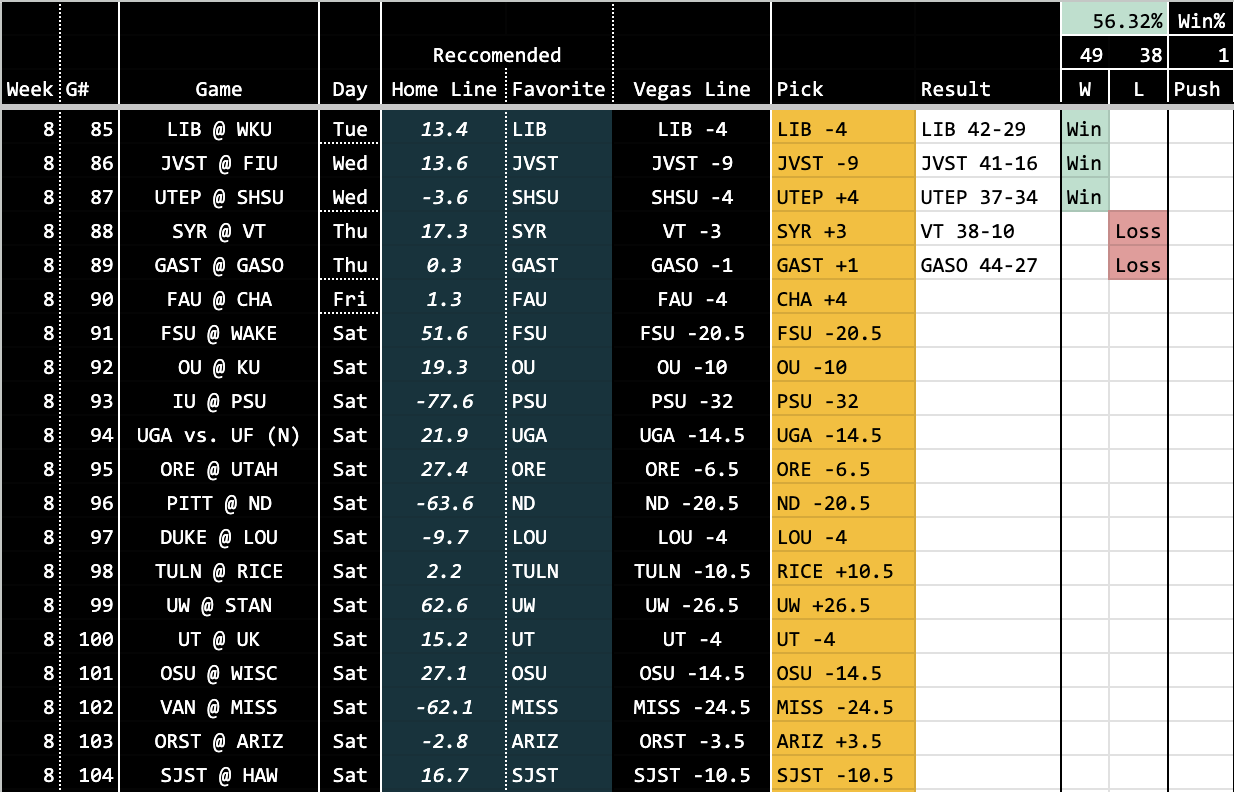This screenshot has width=1234, height=792.
Task: Click the -77.6 home line cell
Action: (x=444, y=401)
